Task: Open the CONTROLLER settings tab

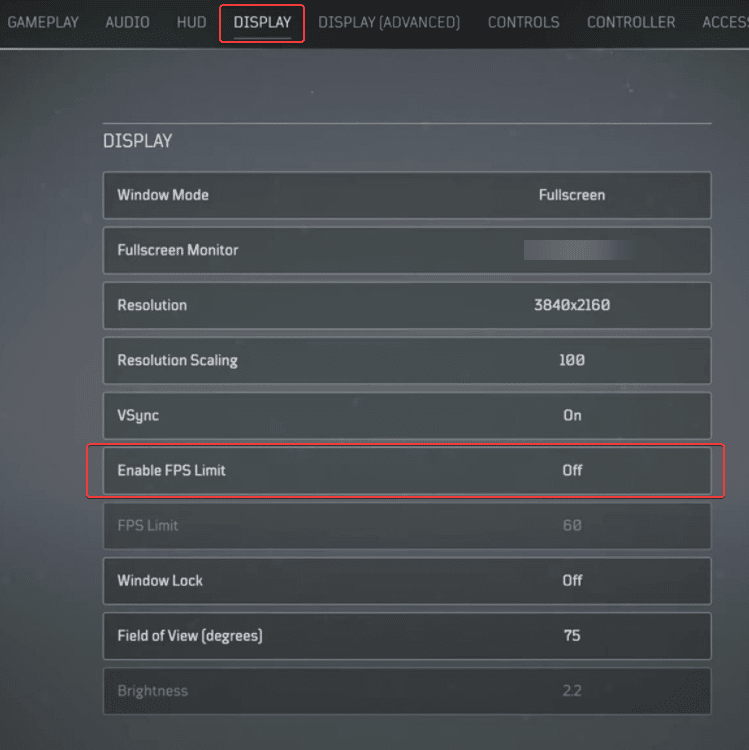Action: (631, 22)
